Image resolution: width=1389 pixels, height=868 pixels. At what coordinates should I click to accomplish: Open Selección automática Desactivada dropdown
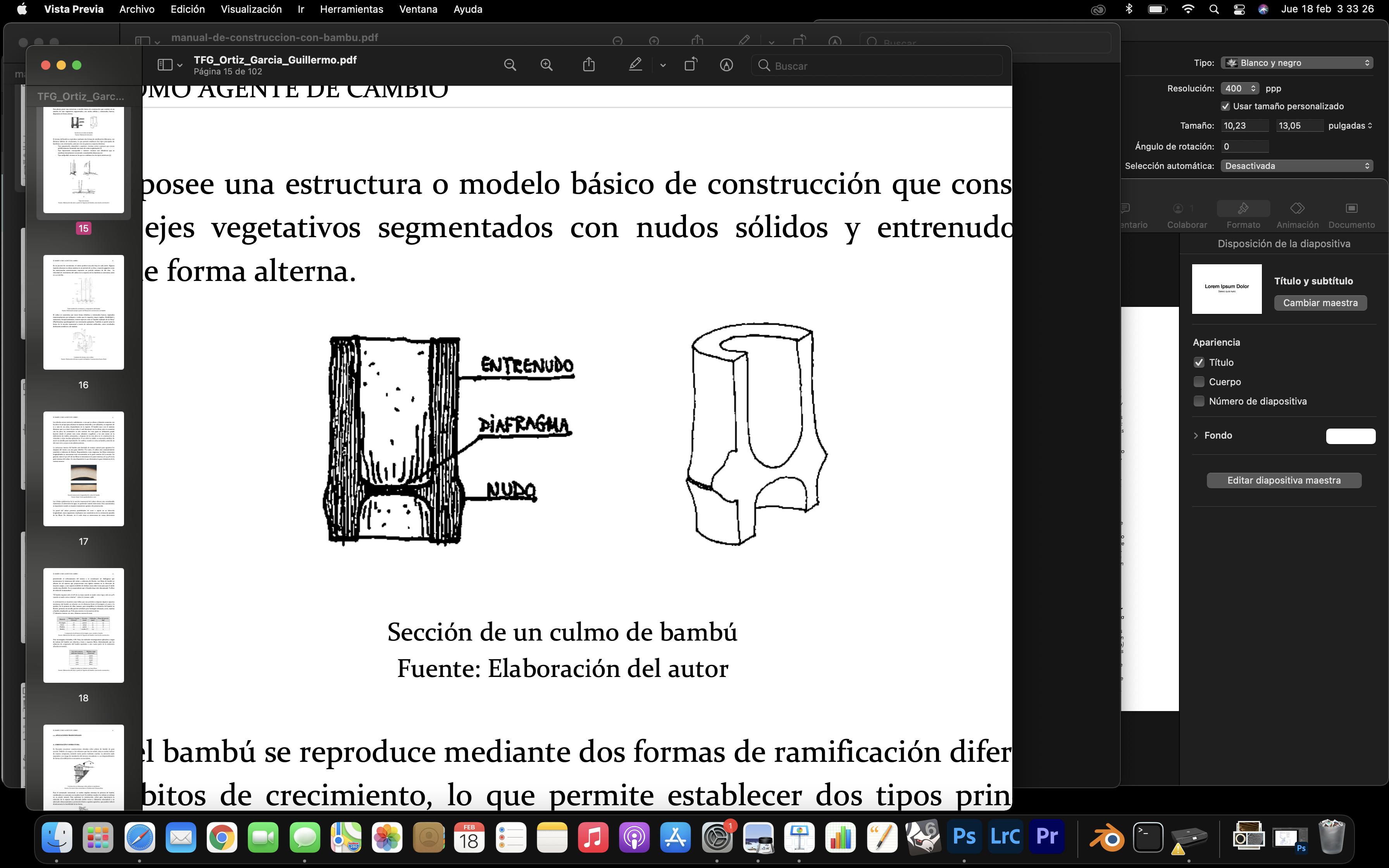1297,166
